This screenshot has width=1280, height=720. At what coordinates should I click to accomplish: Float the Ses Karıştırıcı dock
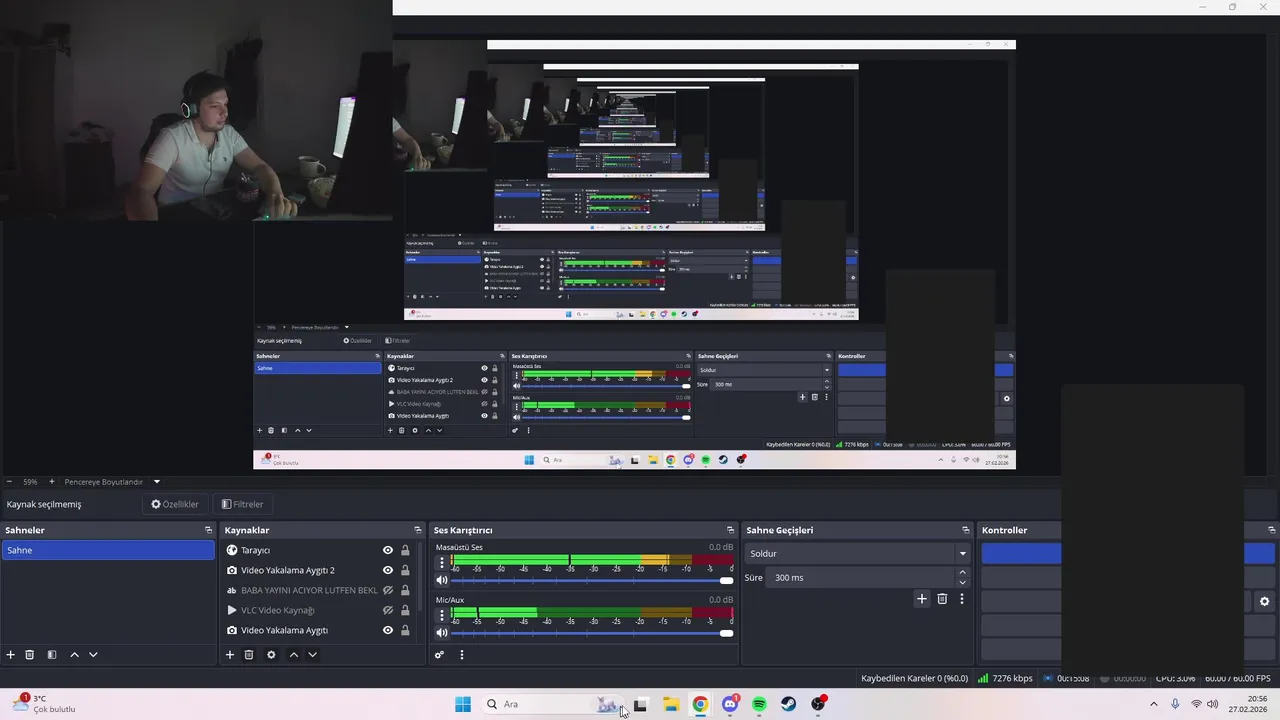pyautogui.click(x=730, y=530)
